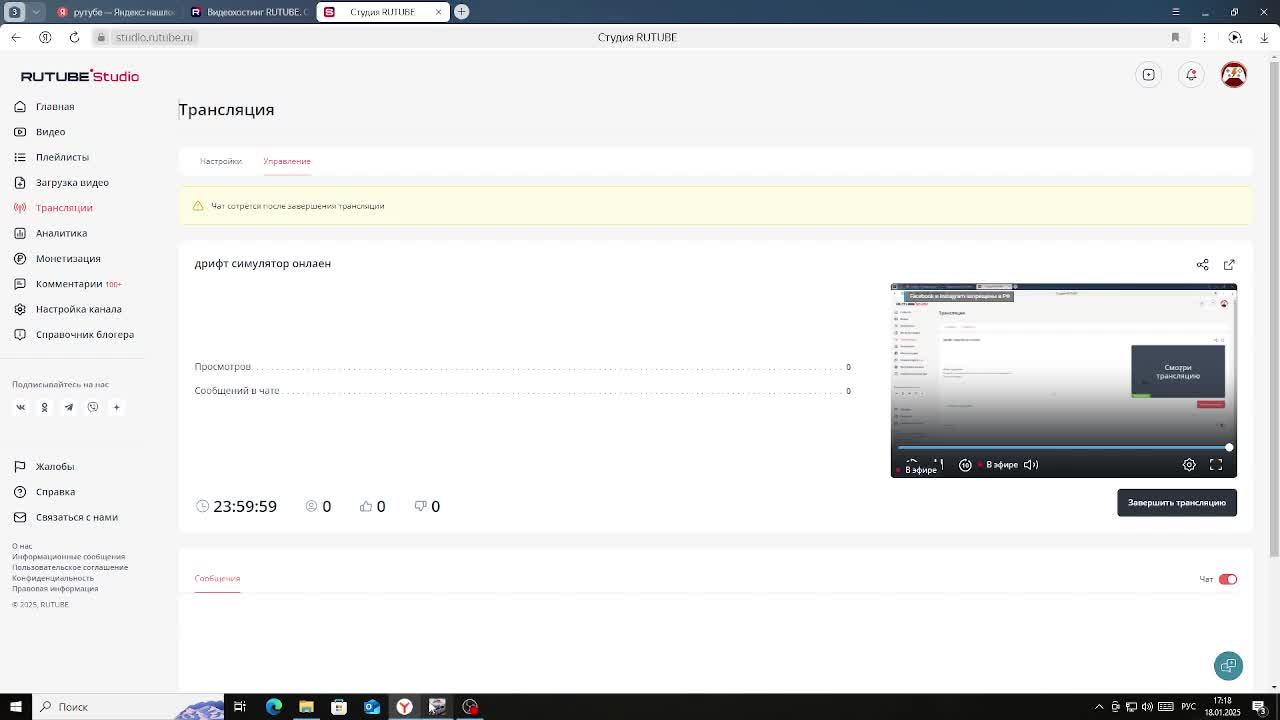Switch to the Настройки tab
Viewport: 1280px width, 720px height.
(x=221, y=161)
